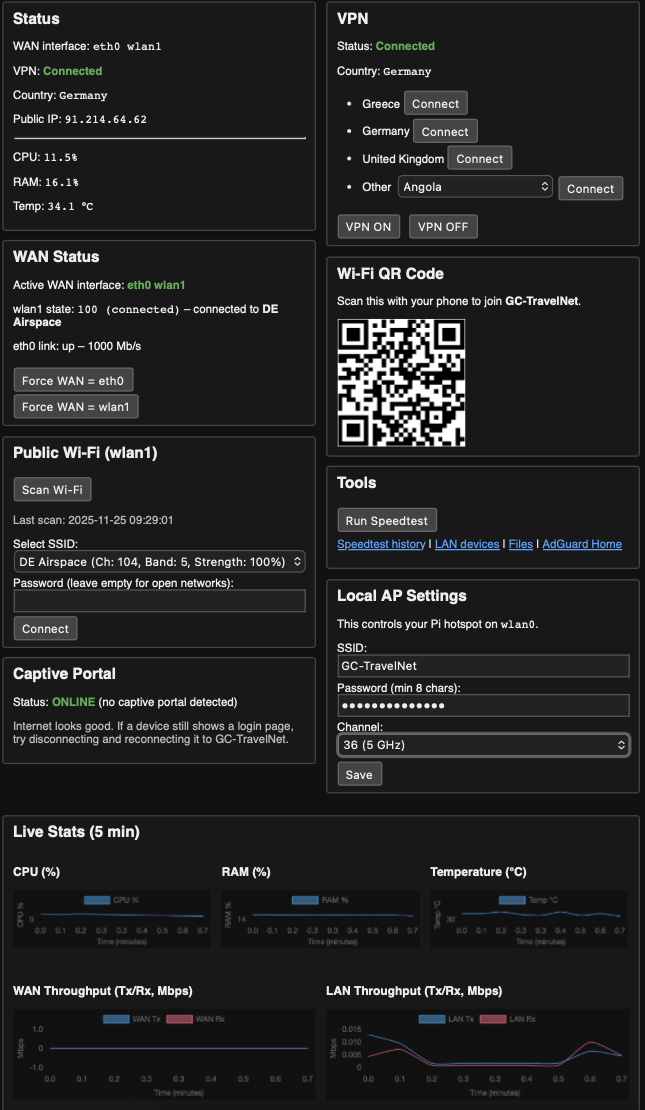
Task: Run Speedtest from the Tools panel
Action: 387,520
